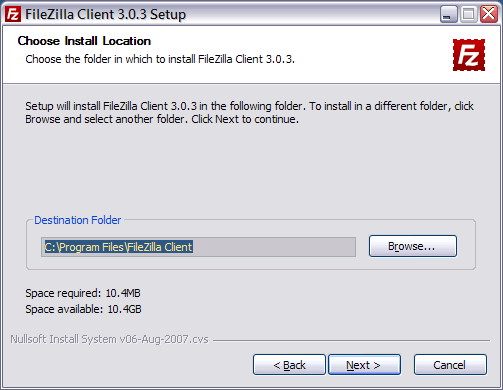The image size is (503, 390).
Task: Open folder picker with Browse... button
Action: tap(413, 246)
